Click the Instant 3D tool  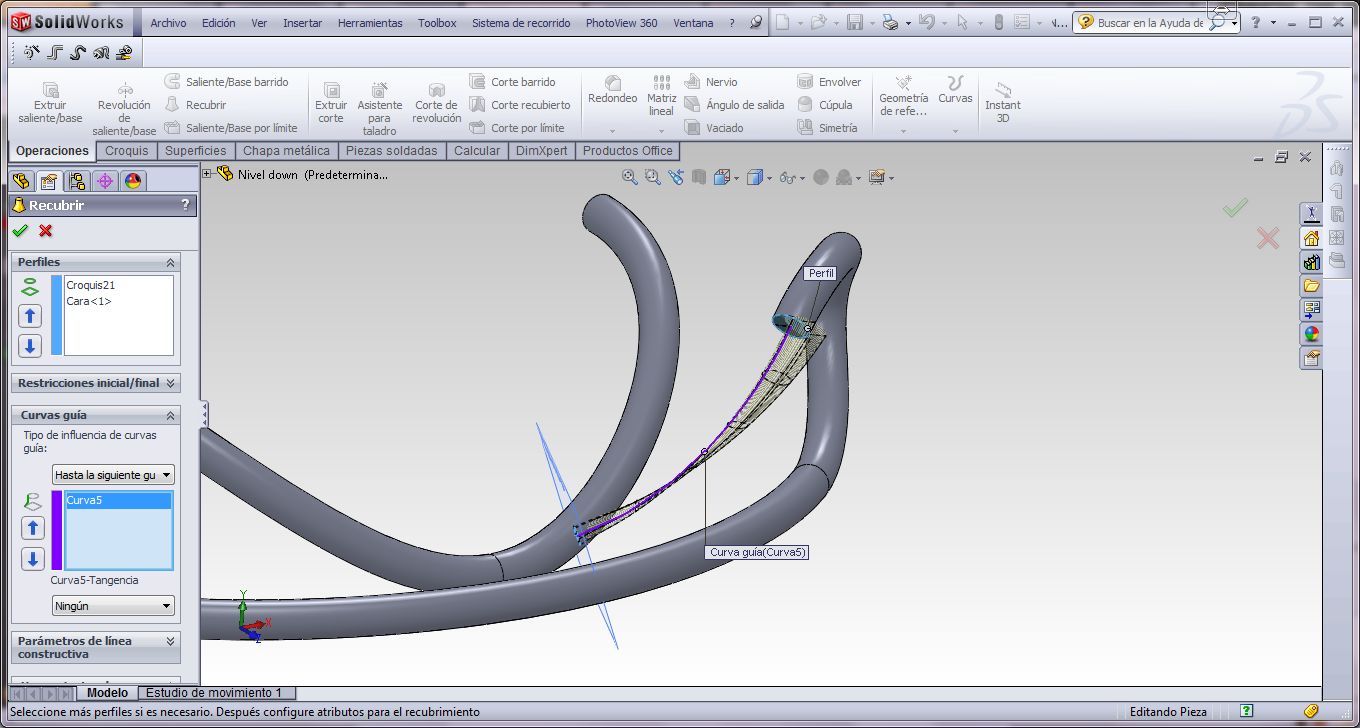pyautogui.click(x=1003, y=102)
